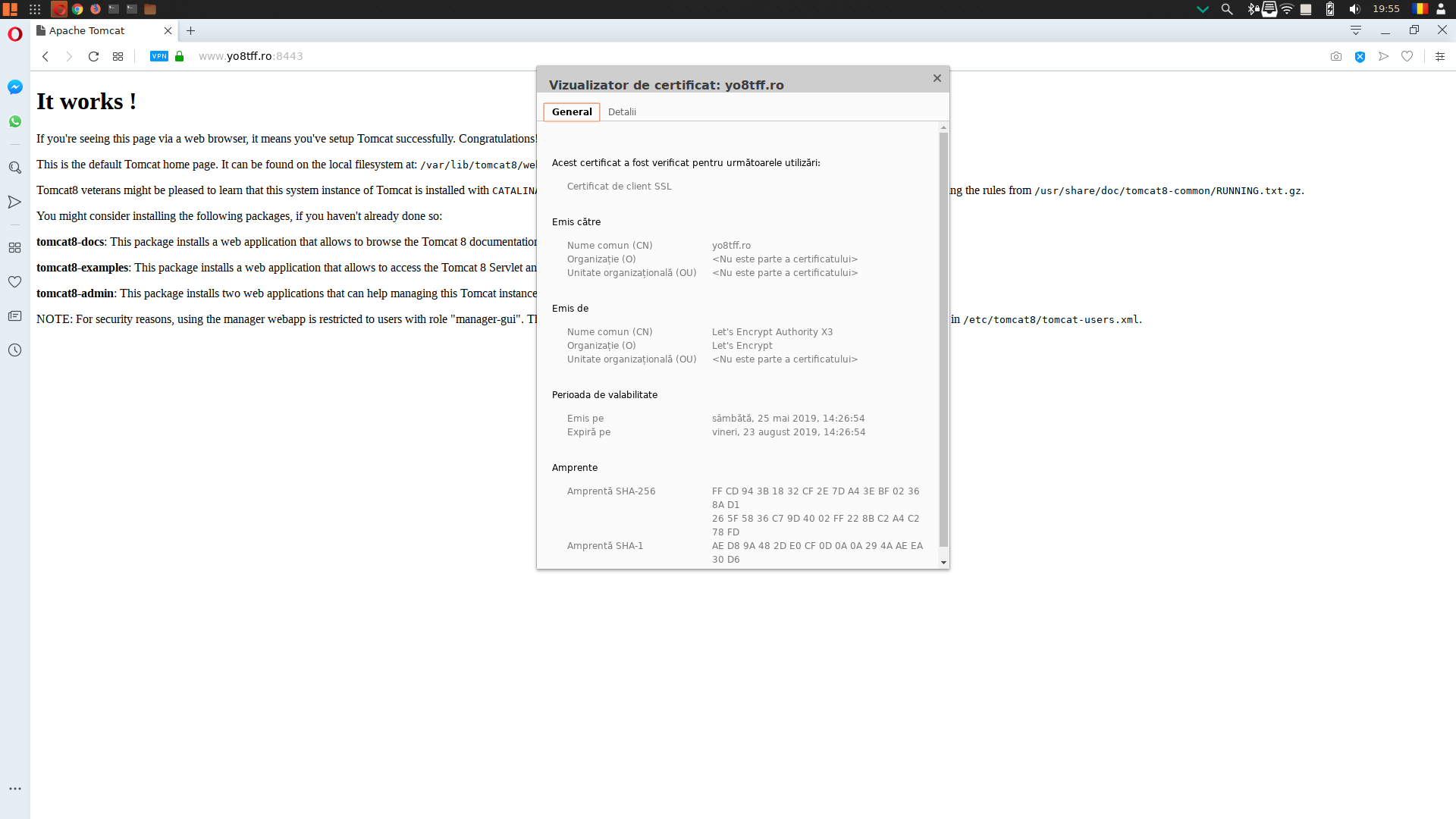Open the tray inbox notification icon
The width and height of the screenshot is (1456, 819).
click(x=1269, y=9)
